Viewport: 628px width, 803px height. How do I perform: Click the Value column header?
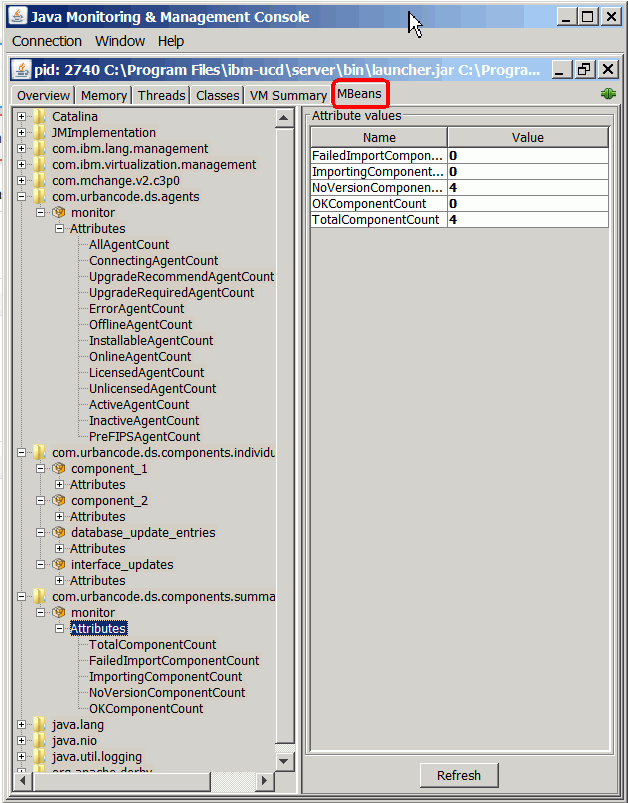click(x=528, y=138)
